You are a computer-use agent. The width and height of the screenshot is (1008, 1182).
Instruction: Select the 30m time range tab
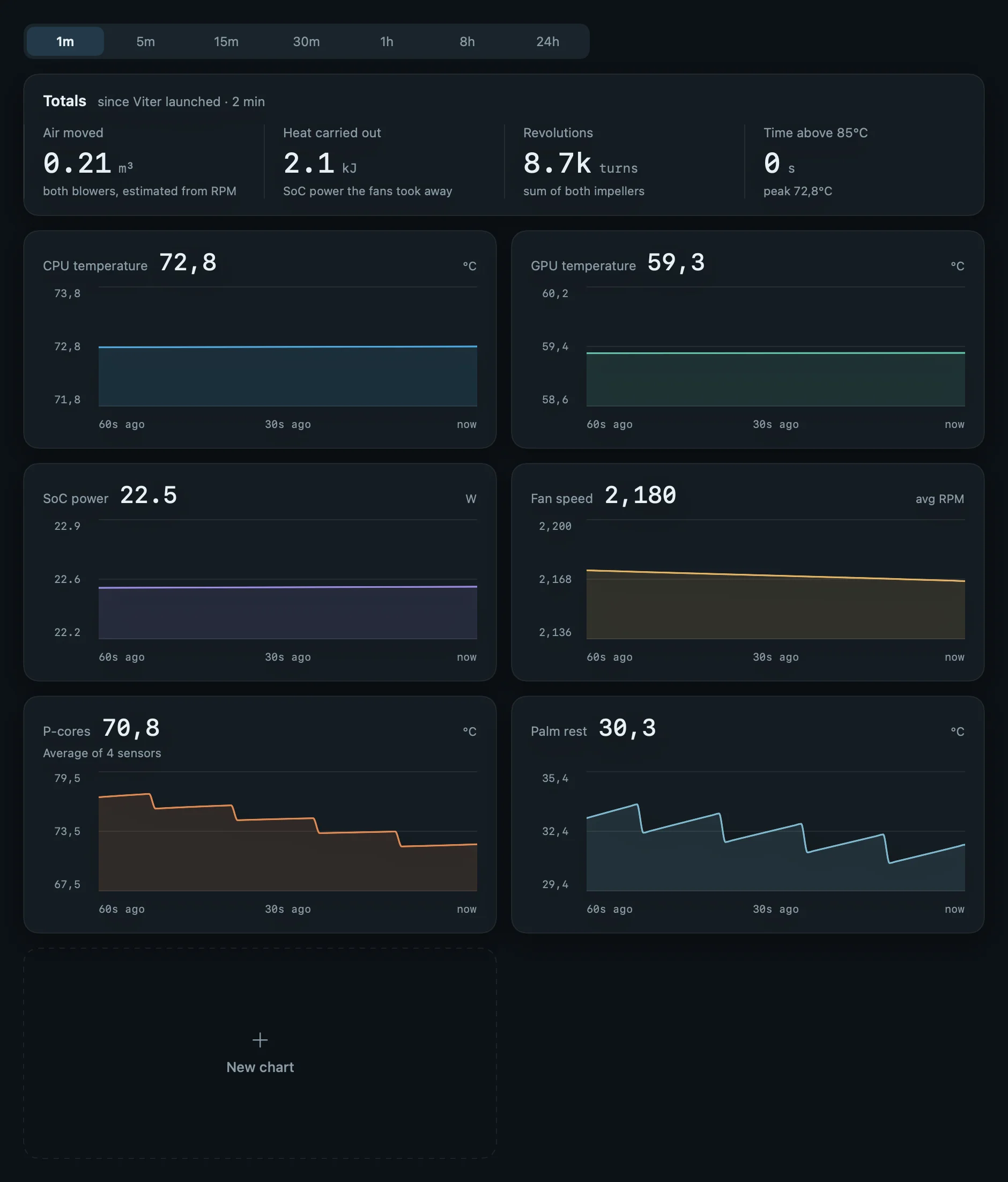point(306,41)
